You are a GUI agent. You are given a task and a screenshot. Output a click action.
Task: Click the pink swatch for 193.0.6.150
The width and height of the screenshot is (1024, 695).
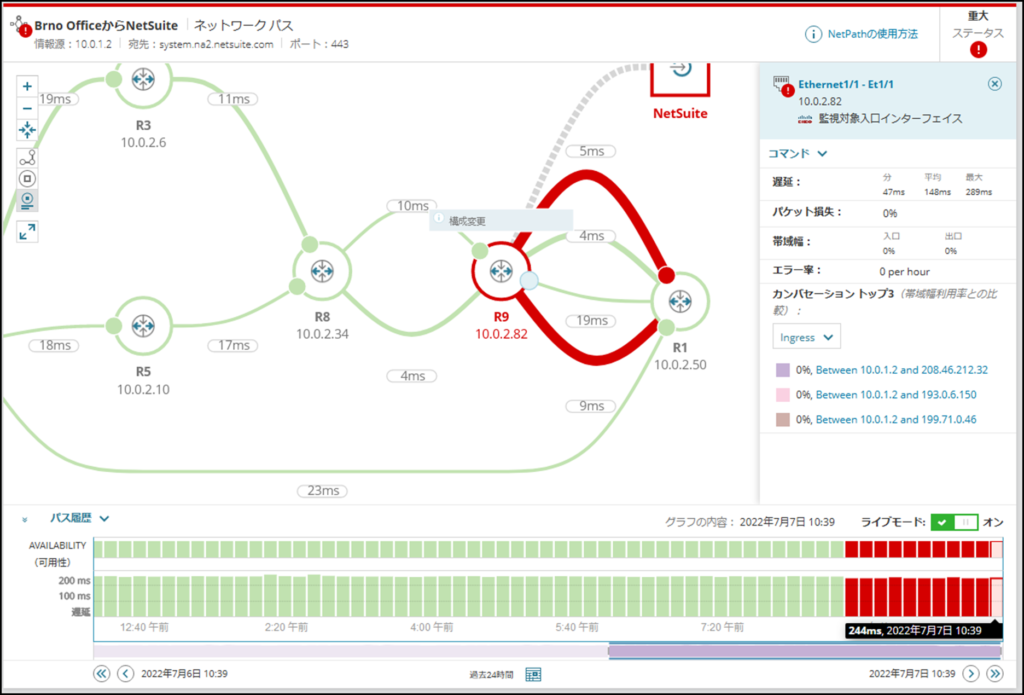[782, 395]
